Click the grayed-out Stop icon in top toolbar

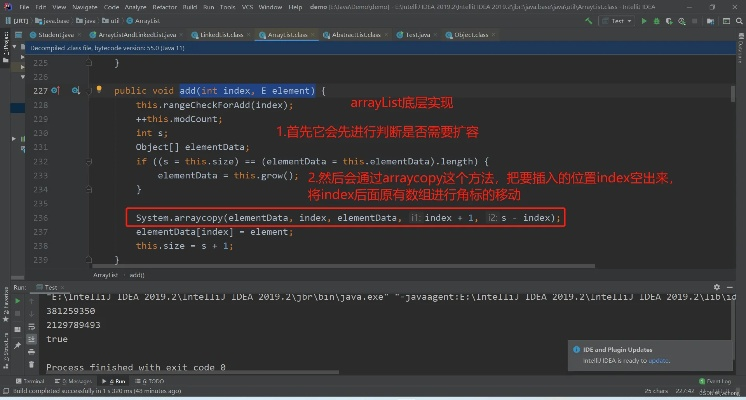[x=695, y=21]
